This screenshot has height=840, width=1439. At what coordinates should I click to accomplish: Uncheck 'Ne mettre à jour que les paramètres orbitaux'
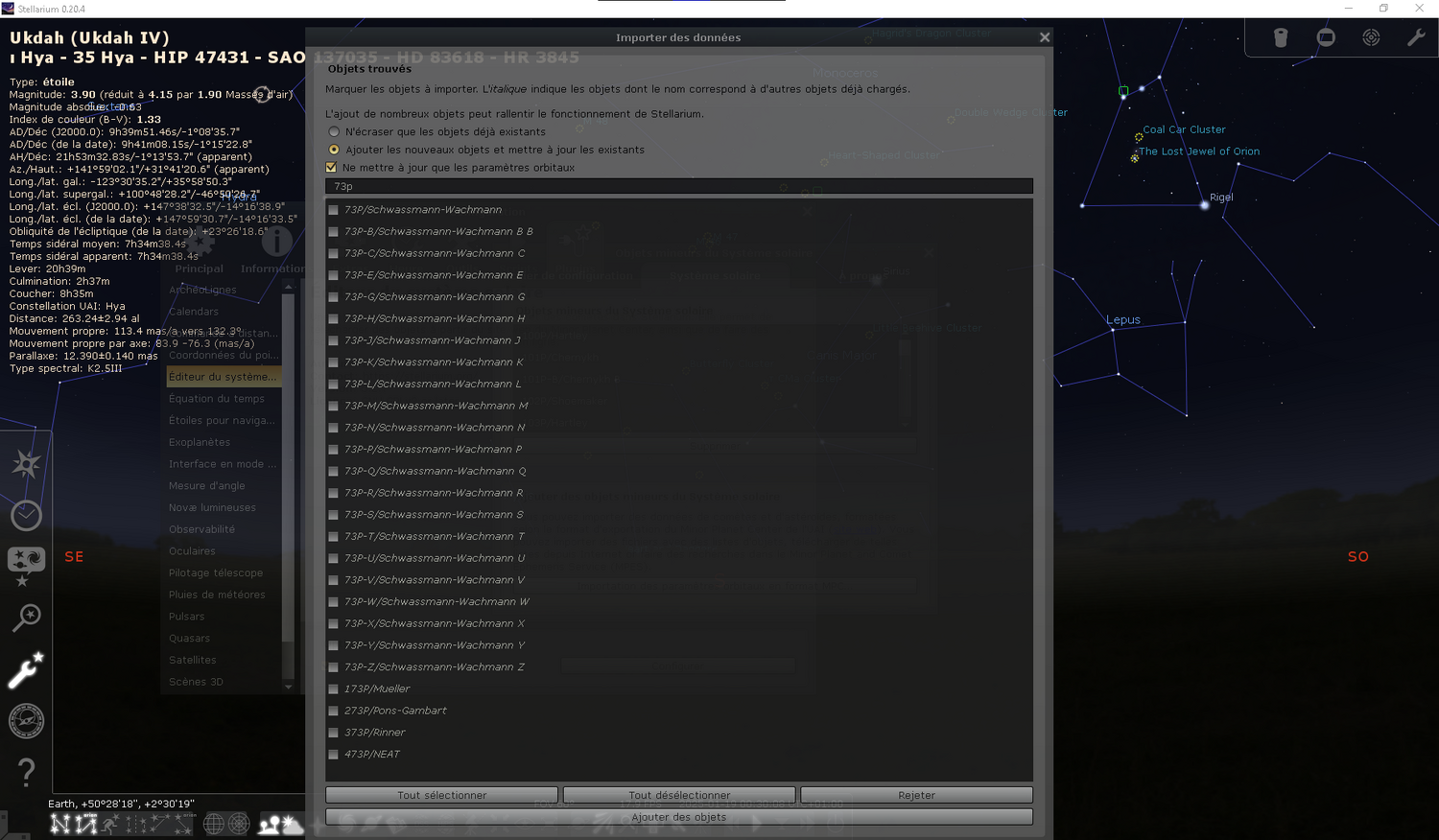coord(332,168)
